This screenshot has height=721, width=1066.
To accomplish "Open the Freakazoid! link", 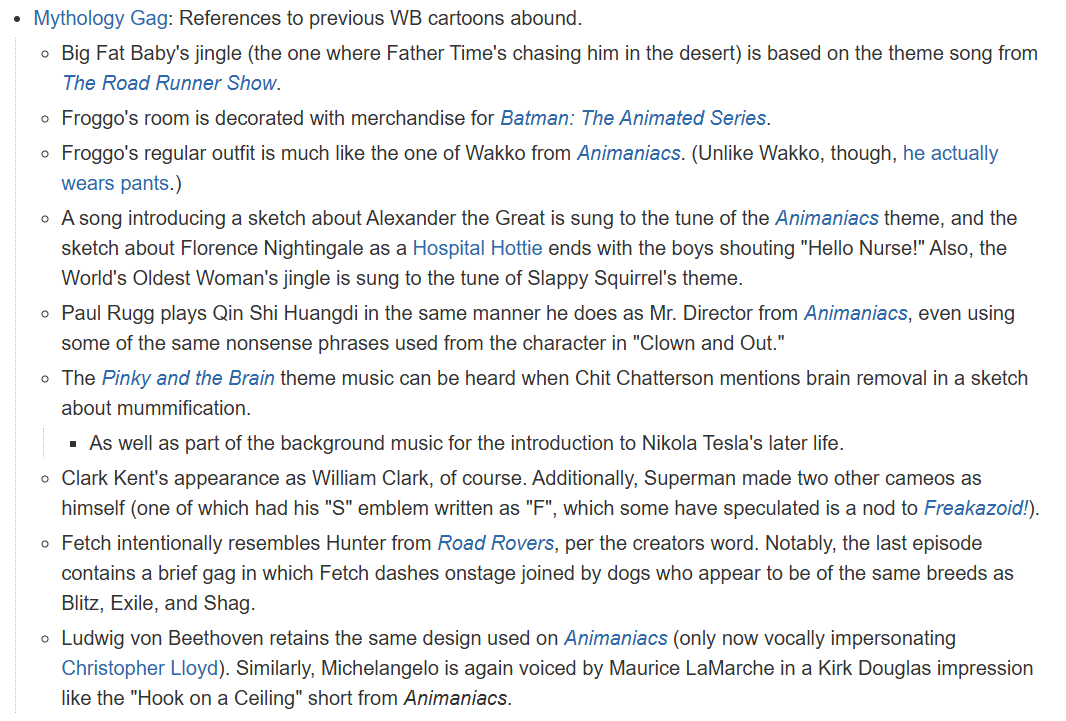I will coord(976,508).
